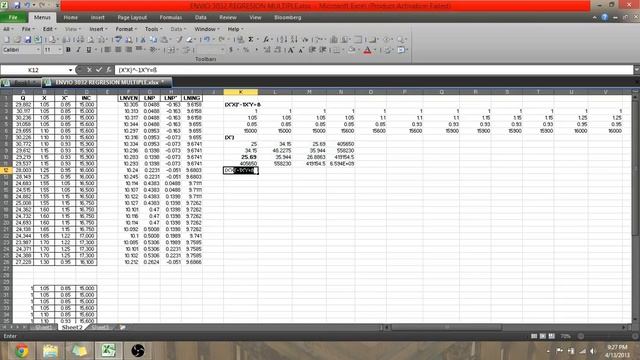Open the File backstage tab
Screen dimensions: 640x360
pos(13,17)
